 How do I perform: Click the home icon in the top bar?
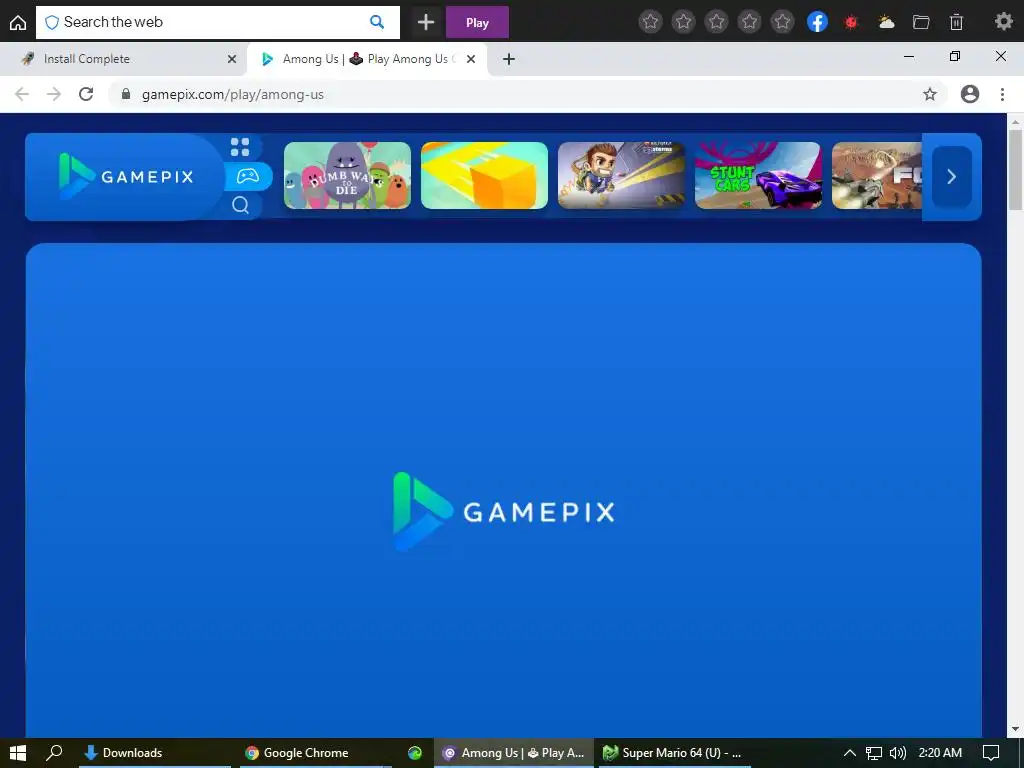coord(18,22)
